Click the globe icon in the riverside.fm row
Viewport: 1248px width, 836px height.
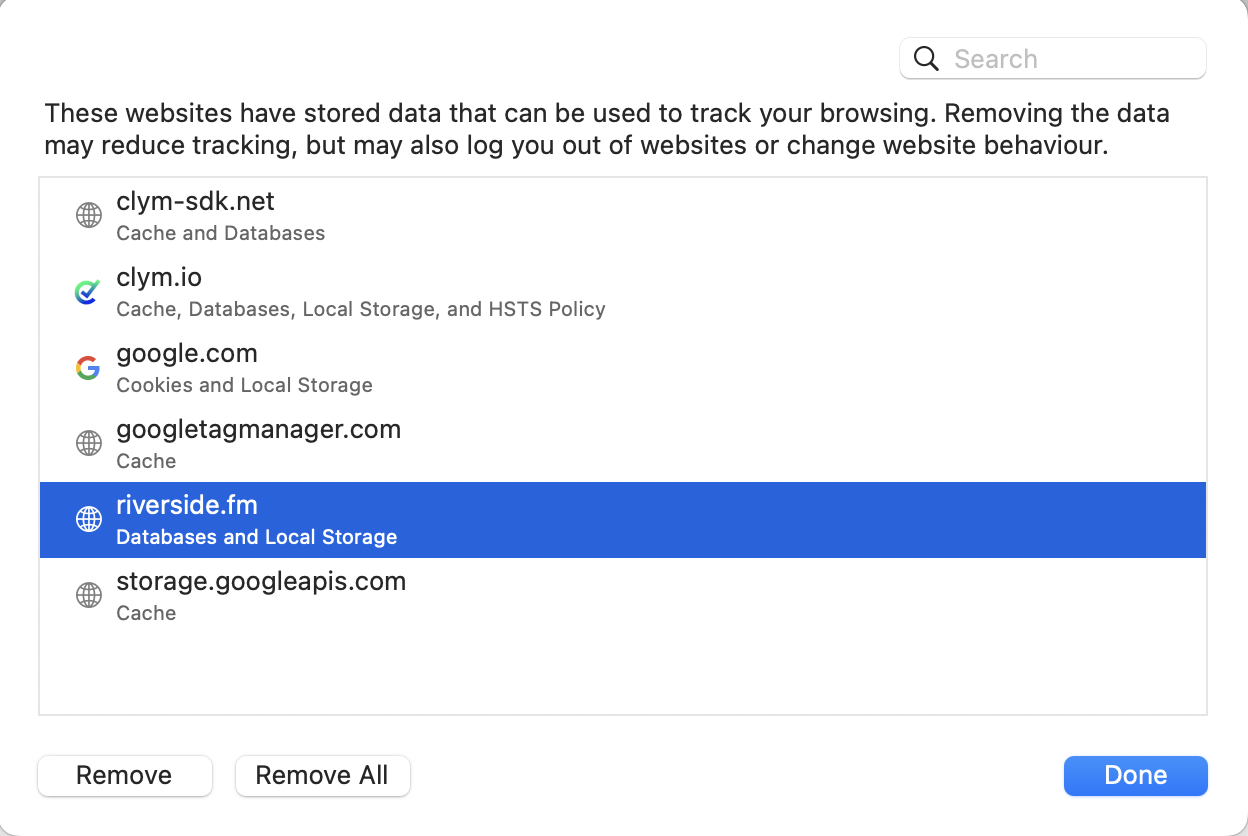pyautogui.click(x=89, y=519)
